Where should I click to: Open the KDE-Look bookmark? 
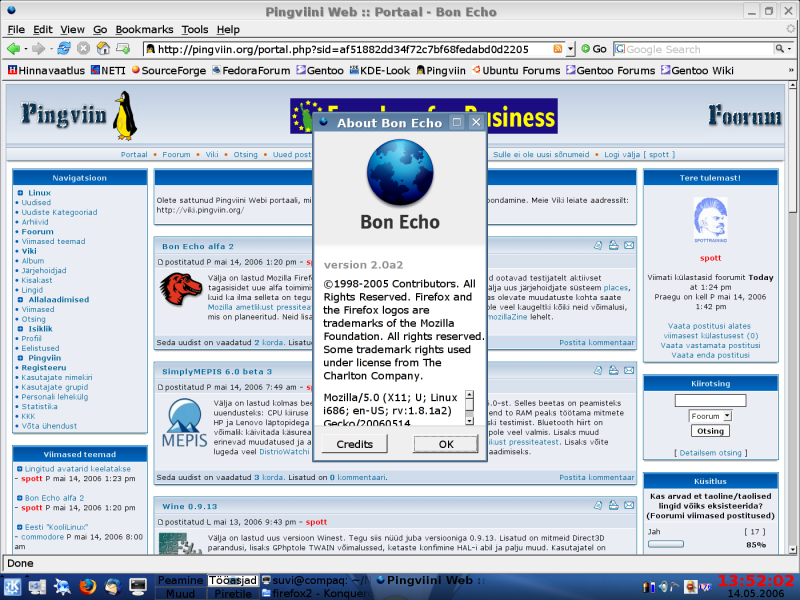[380, 70]
